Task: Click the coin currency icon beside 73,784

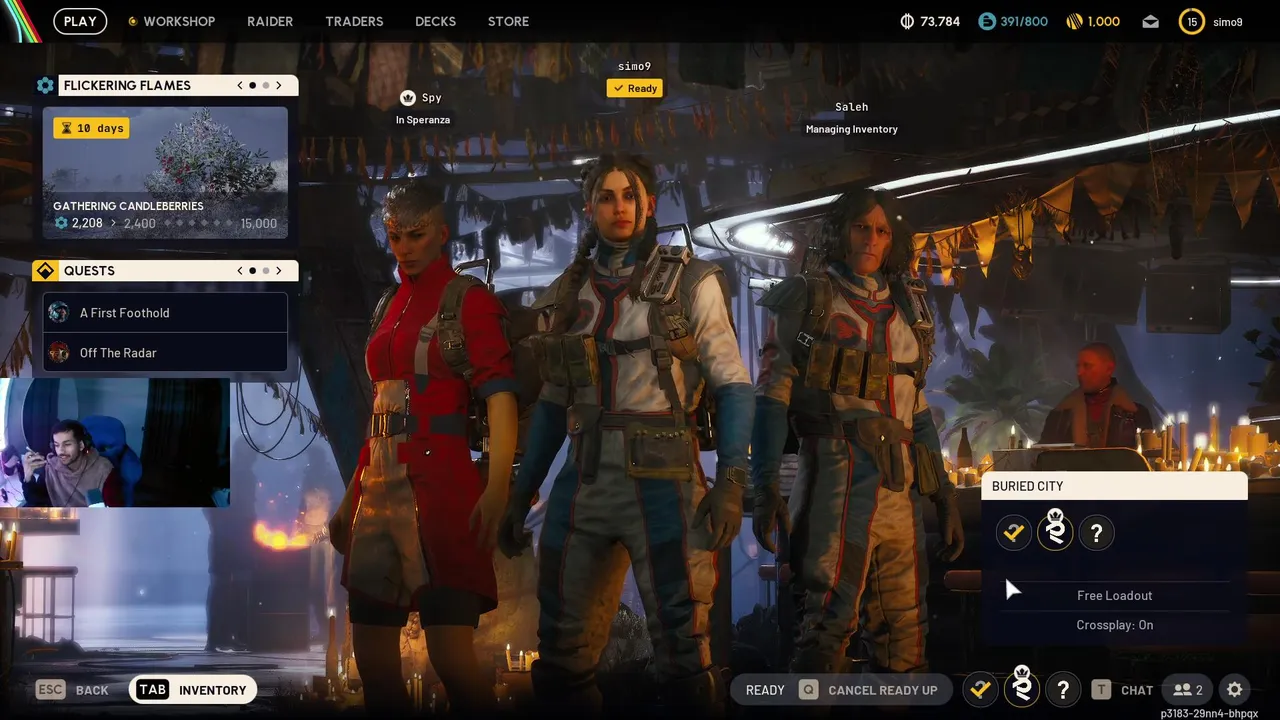Action: [x=908, y=21]
